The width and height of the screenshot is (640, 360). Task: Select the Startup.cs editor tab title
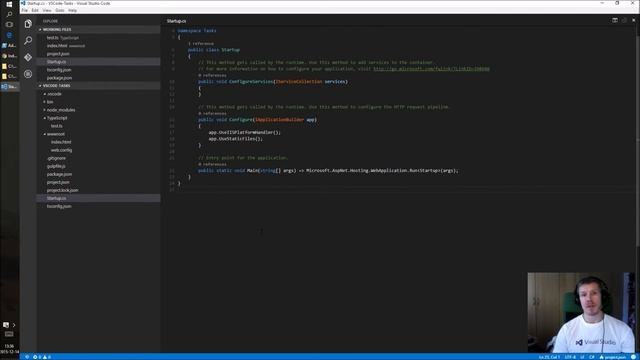[176, 21]
